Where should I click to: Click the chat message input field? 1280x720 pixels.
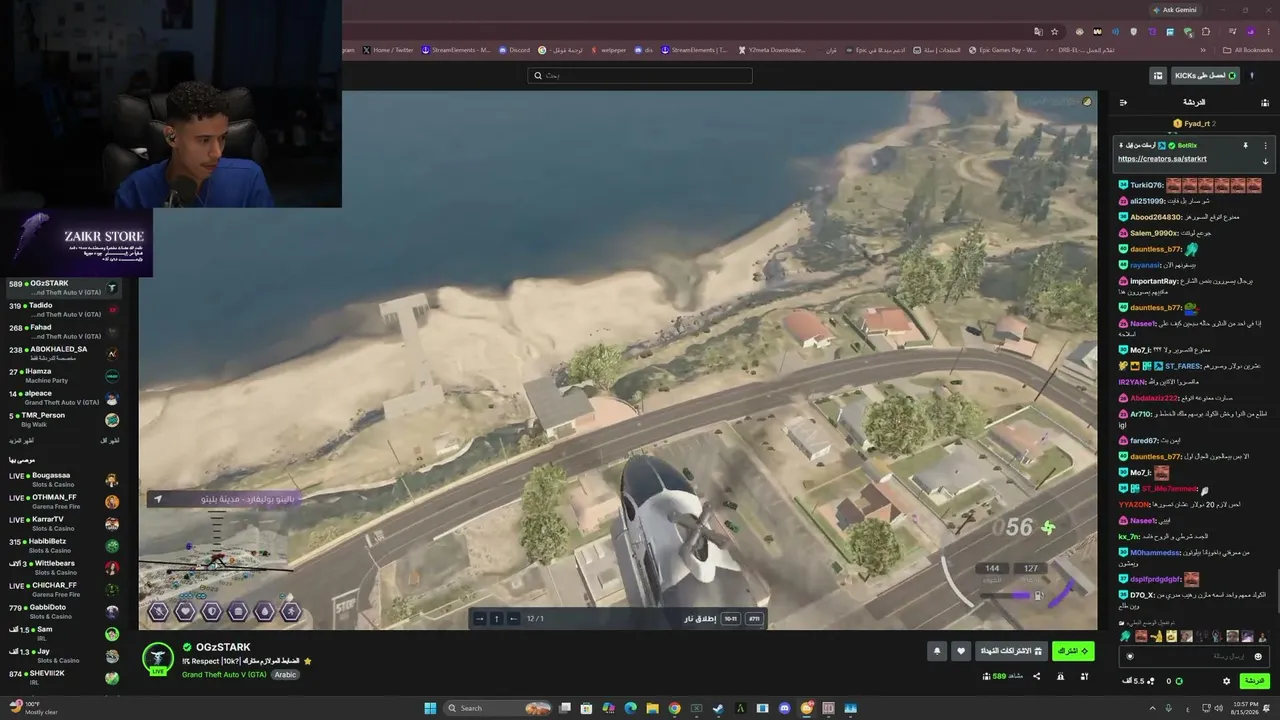point(1195,656)
